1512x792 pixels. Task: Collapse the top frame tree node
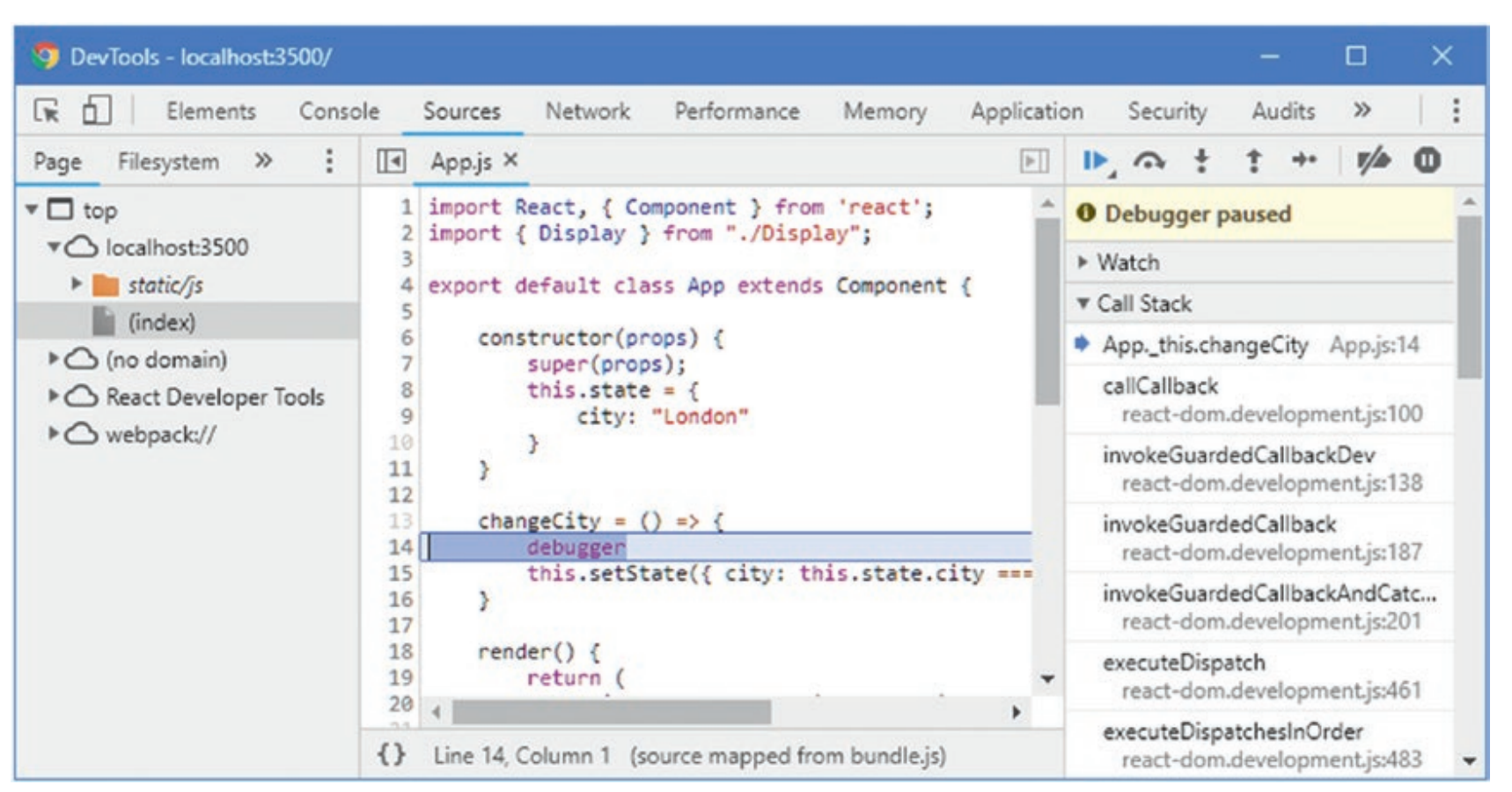pos(33,209)
